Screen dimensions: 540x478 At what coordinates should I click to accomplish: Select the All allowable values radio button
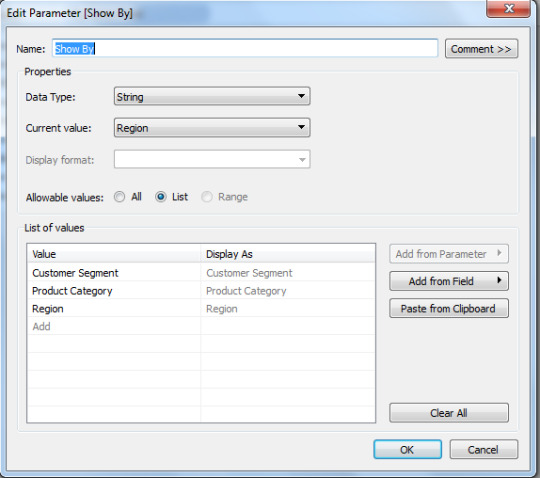[120, 197]
